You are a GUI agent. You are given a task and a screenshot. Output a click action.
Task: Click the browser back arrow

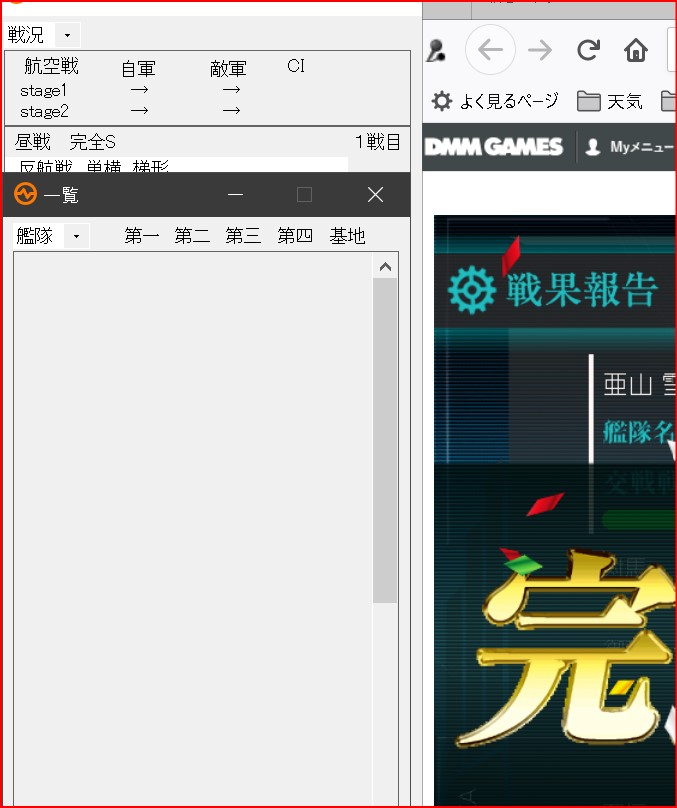point(490,50)
